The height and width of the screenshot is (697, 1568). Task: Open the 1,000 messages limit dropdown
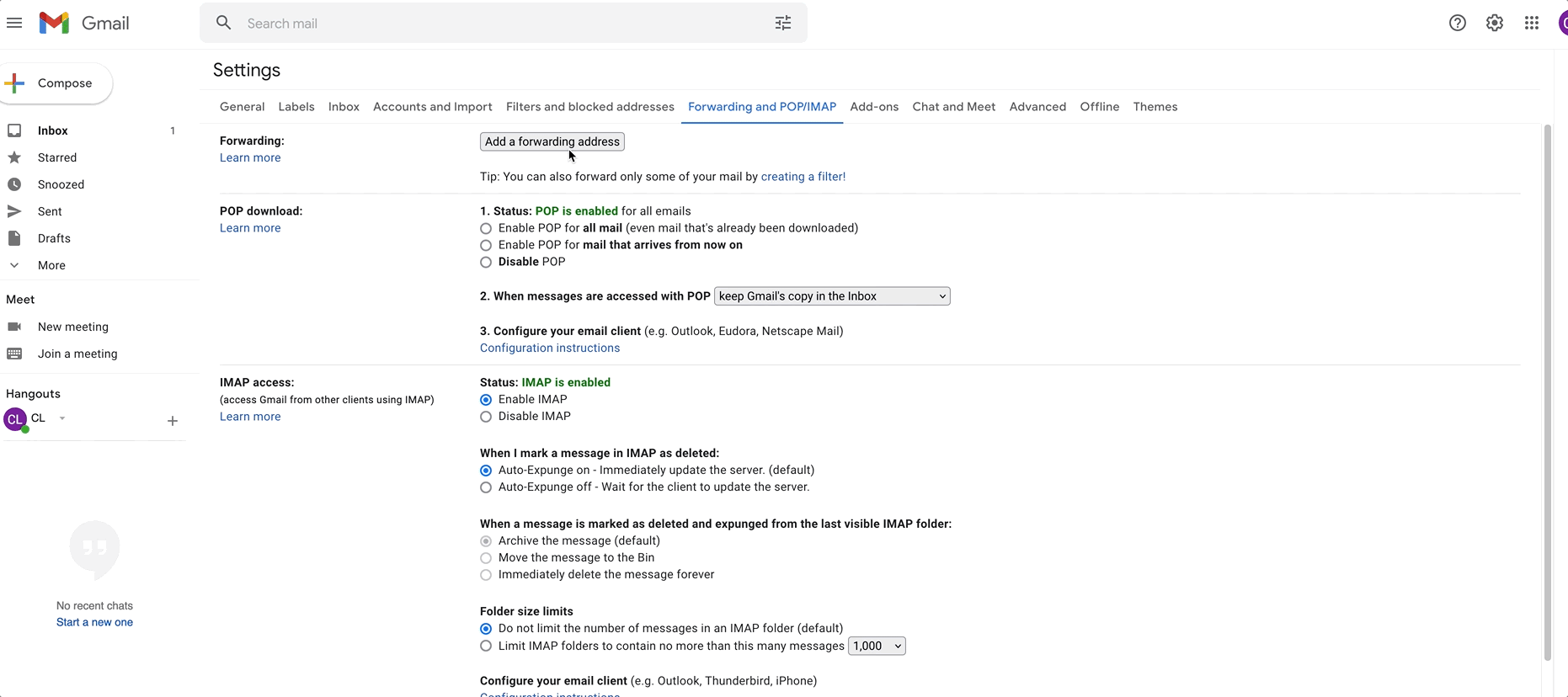877,646
